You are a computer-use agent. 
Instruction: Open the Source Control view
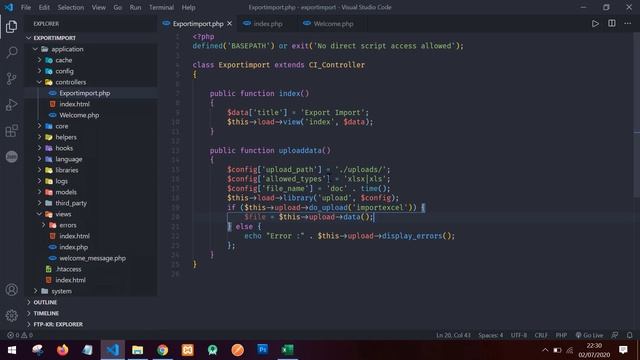[11, 78]
